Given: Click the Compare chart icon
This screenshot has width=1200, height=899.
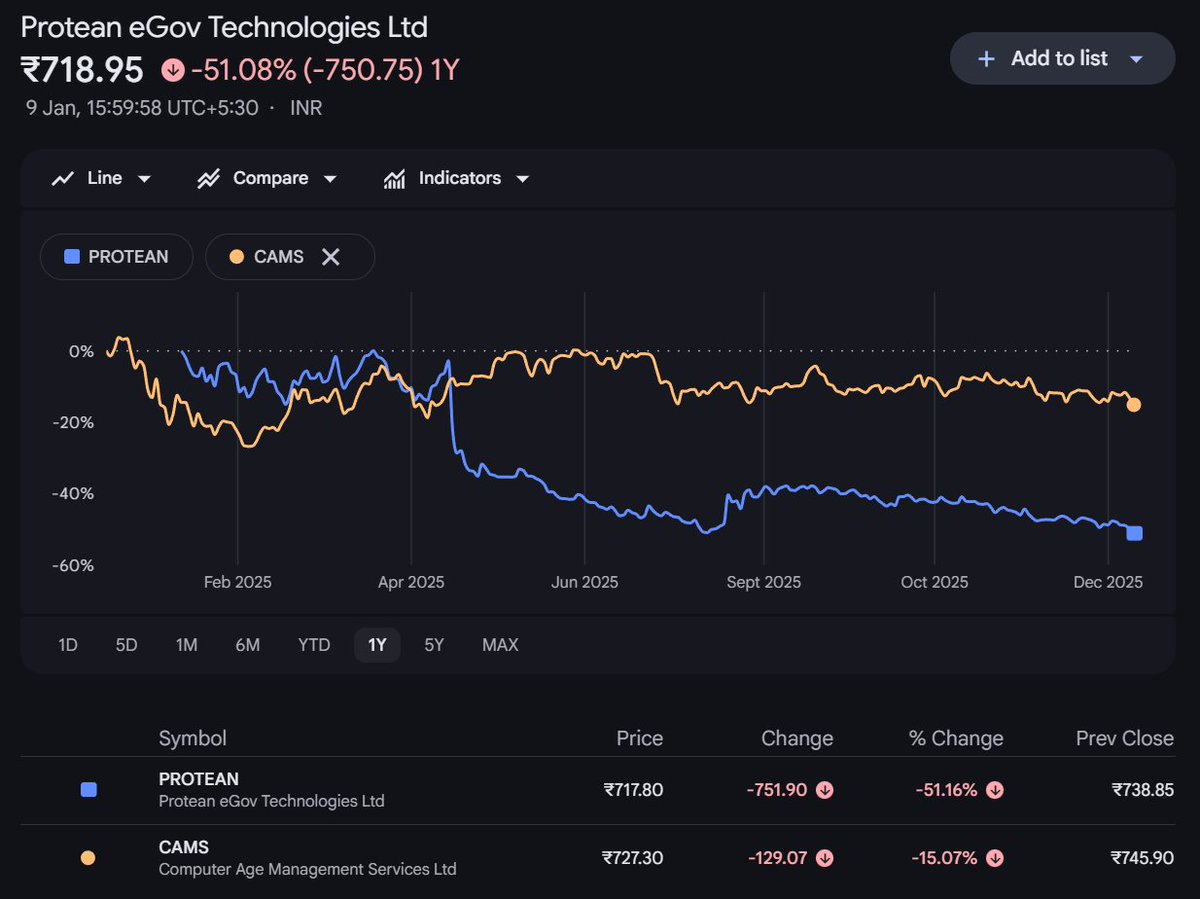Looking at the screenshot, I should (x=209, y=179).
